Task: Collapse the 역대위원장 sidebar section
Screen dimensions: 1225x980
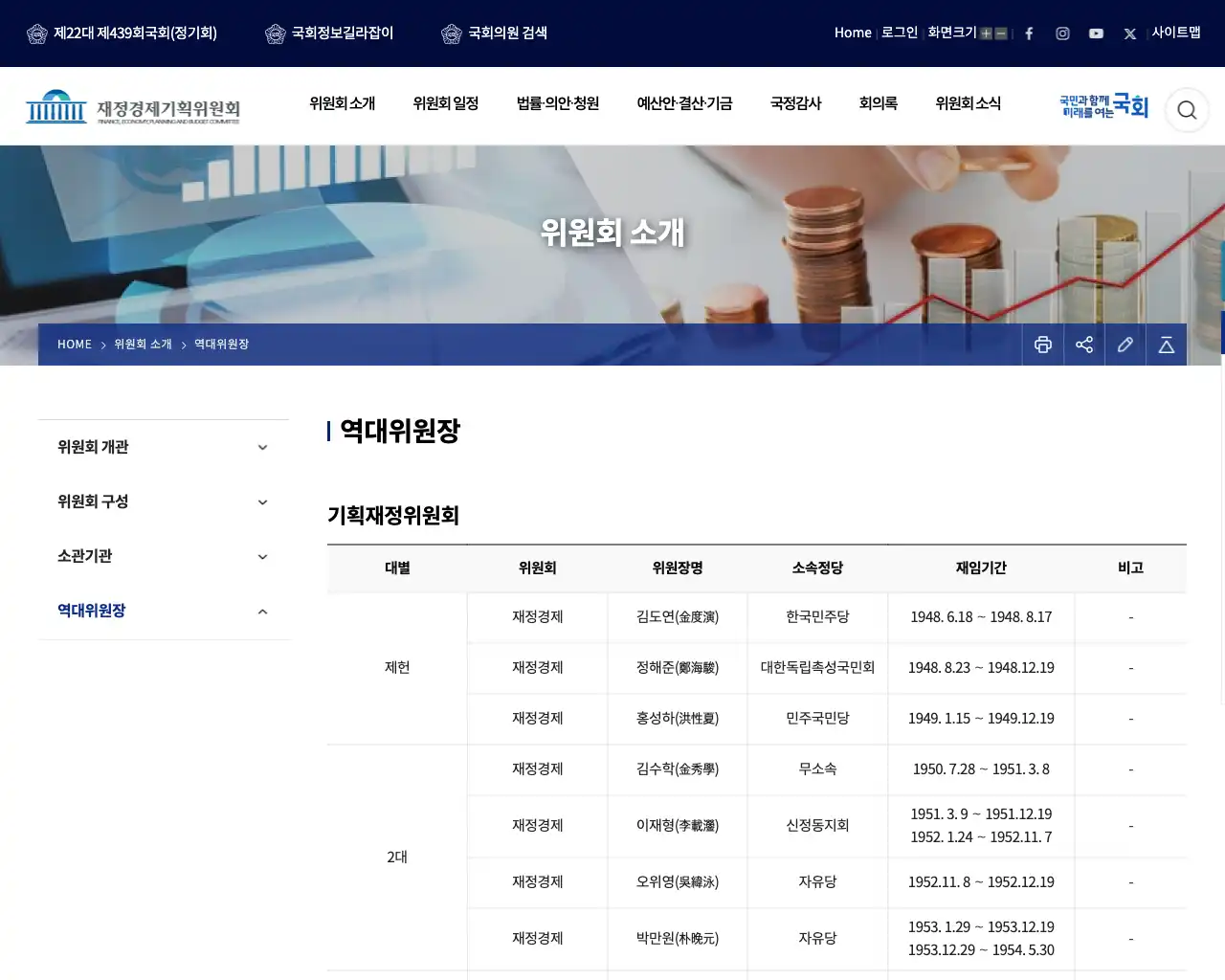Action: [x=262, y=612]
